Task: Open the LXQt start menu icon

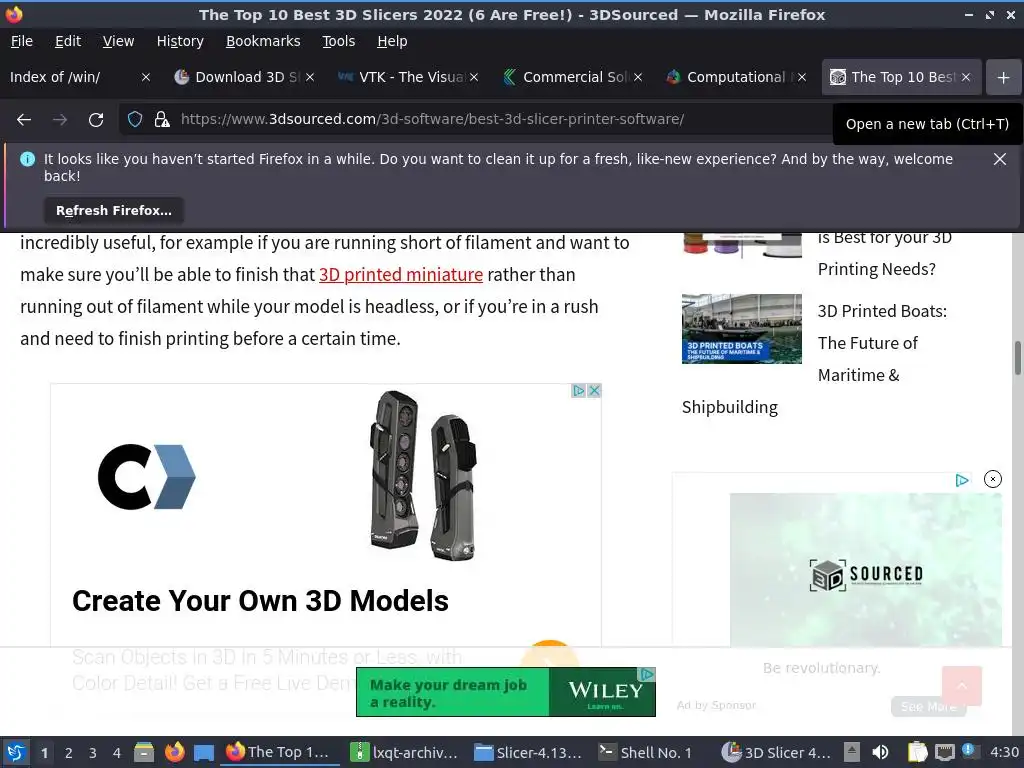Action: coord(16,752)
